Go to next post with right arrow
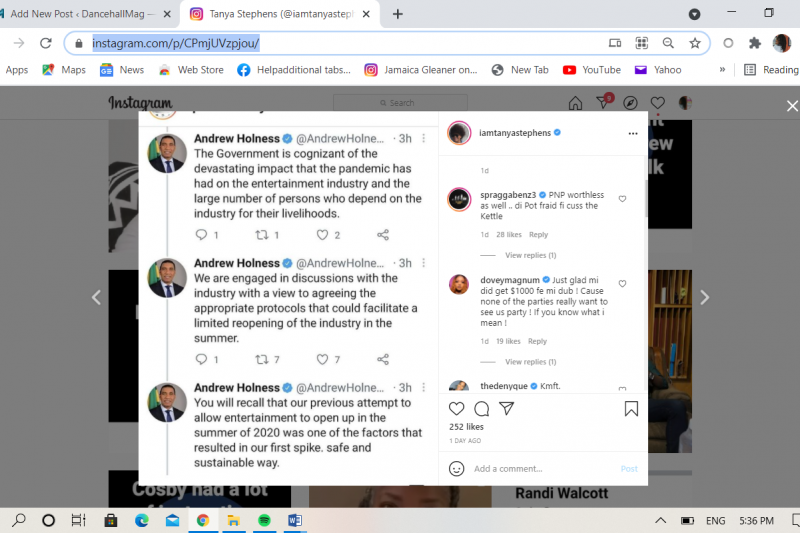800x533 pixels. (704, 297)
